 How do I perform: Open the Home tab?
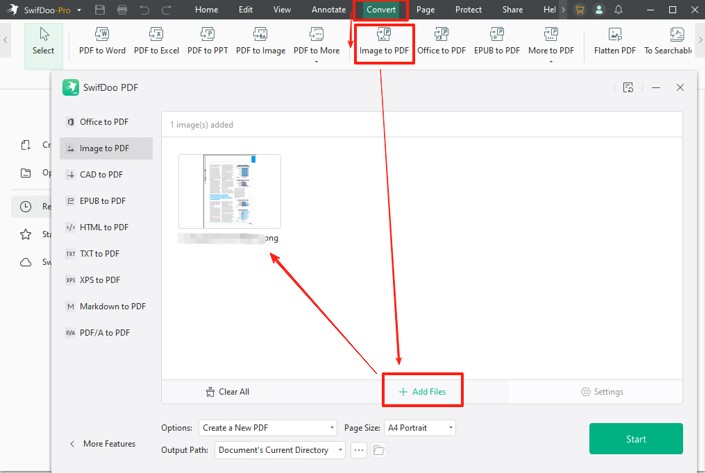coord(206,9)
